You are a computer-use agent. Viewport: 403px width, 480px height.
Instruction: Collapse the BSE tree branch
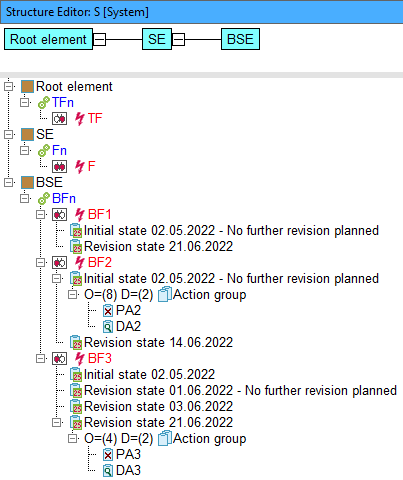coord(8,182)
